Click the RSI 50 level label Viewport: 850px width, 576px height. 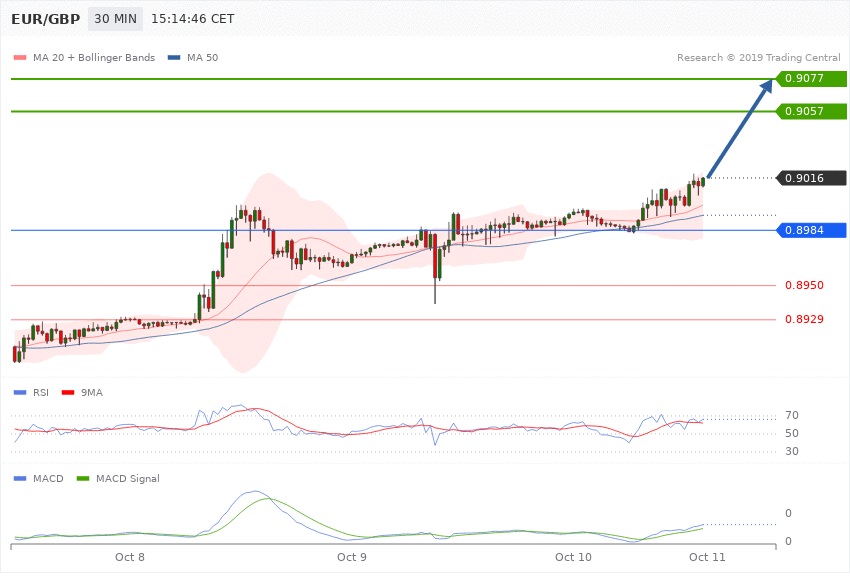791,433
